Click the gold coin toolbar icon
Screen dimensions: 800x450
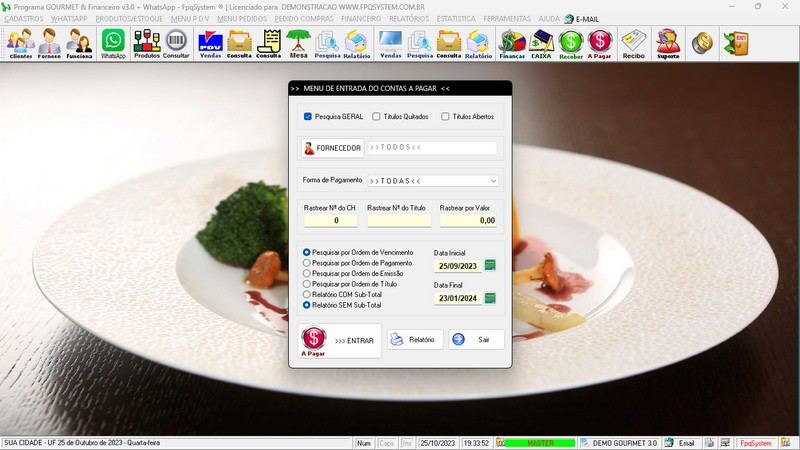point(702,43)
